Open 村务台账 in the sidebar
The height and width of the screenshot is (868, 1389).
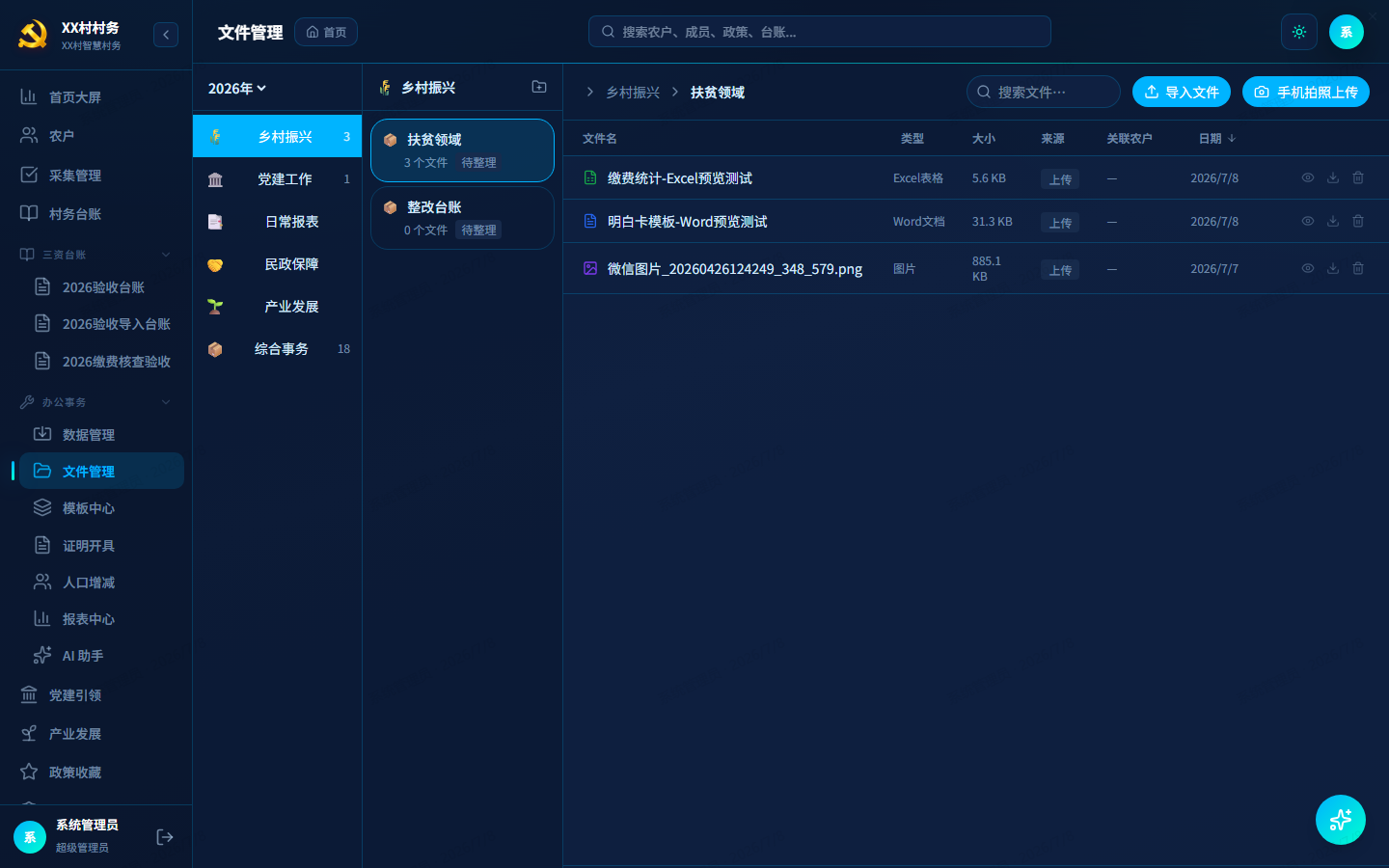(96, 214)
